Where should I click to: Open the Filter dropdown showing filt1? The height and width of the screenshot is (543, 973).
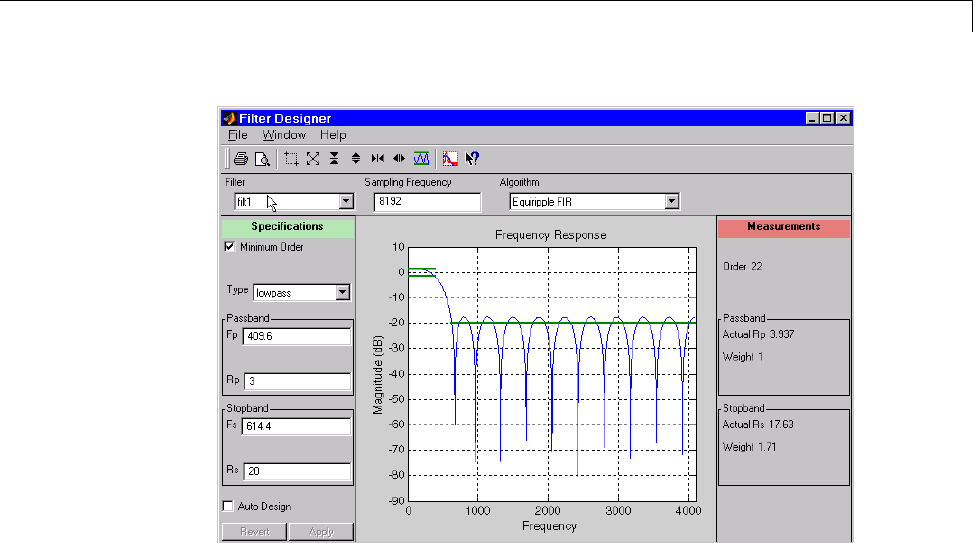click(x=346, y=202)
